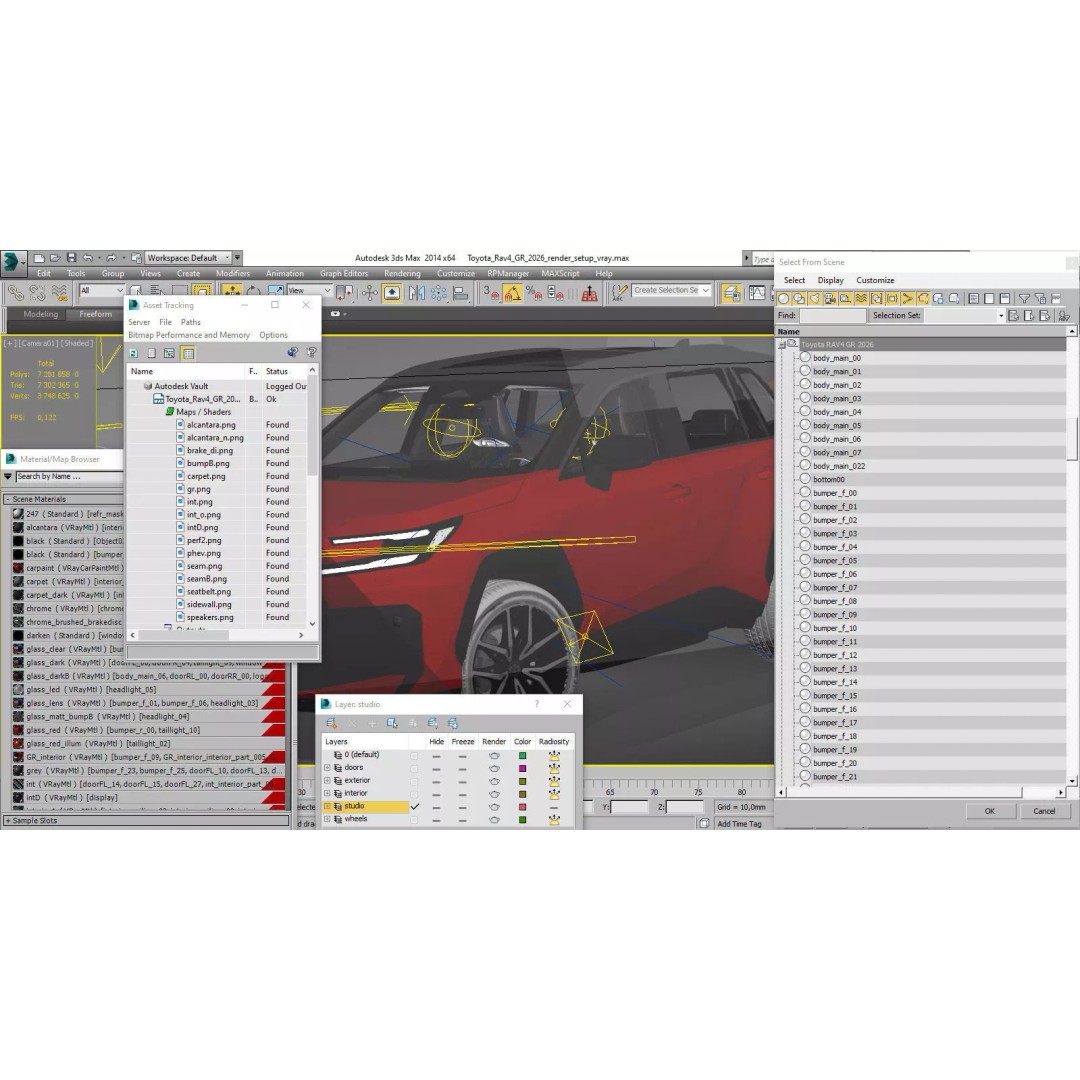Switch to the Freeform ribbon tab
This screenshot has height=1080, width=1080.
pos(95,314)
